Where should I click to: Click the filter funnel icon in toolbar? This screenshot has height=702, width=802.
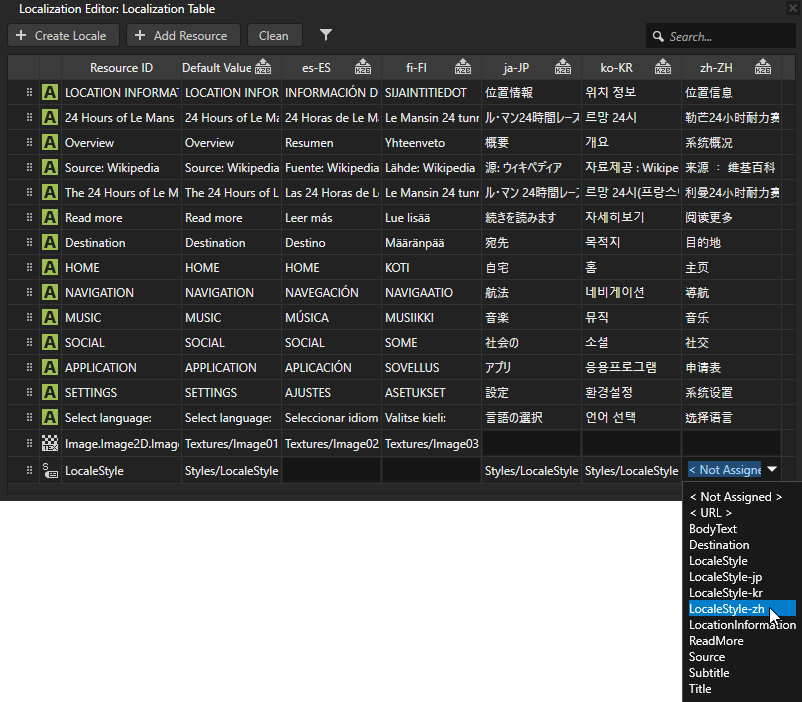coord(326,35)
